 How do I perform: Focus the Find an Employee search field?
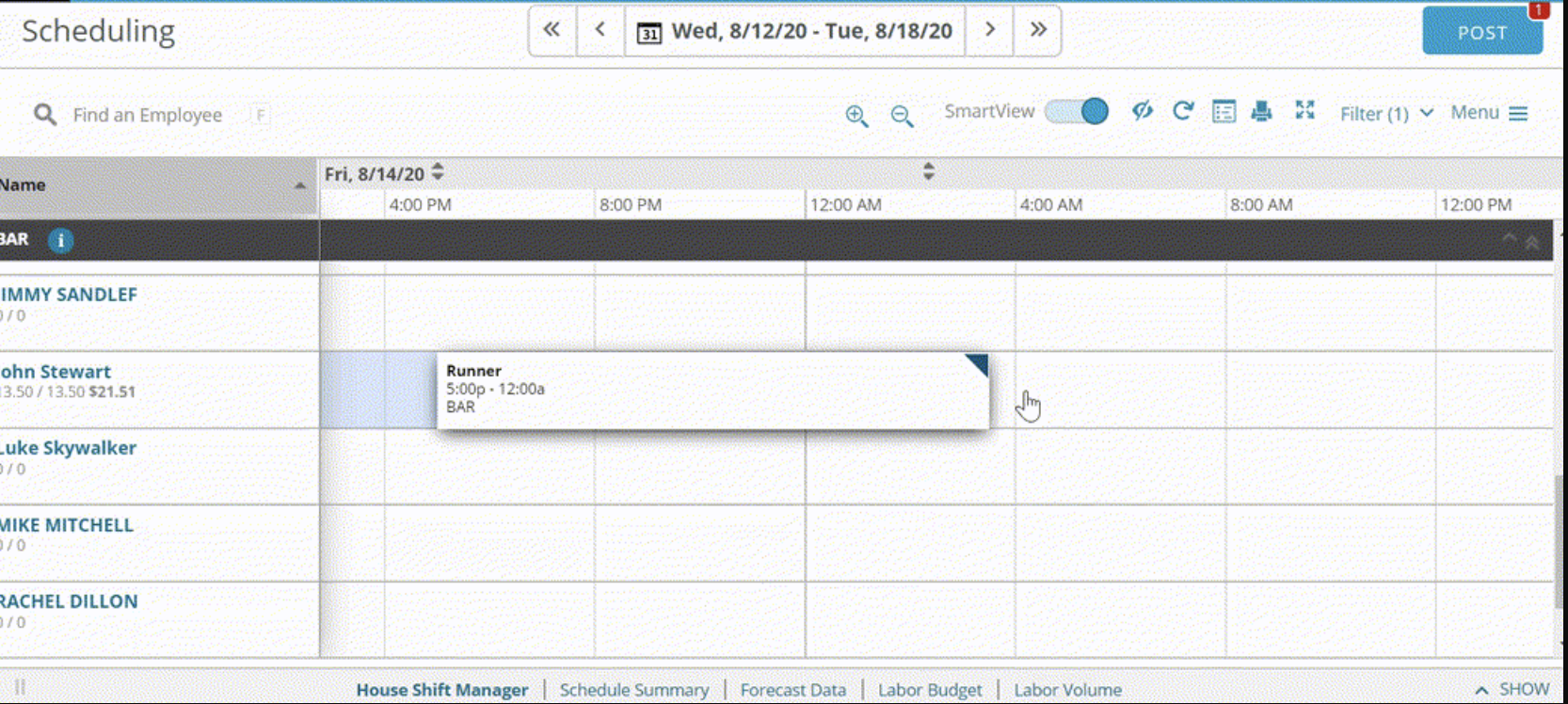(148, 115)
